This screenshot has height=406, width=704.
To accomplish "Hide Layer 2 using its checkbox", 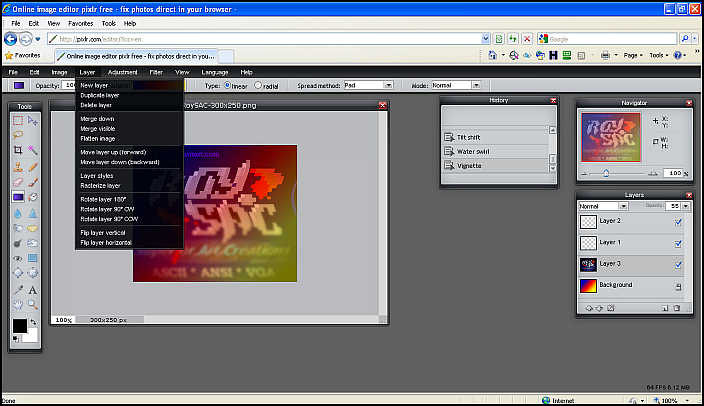I will 678,222.
